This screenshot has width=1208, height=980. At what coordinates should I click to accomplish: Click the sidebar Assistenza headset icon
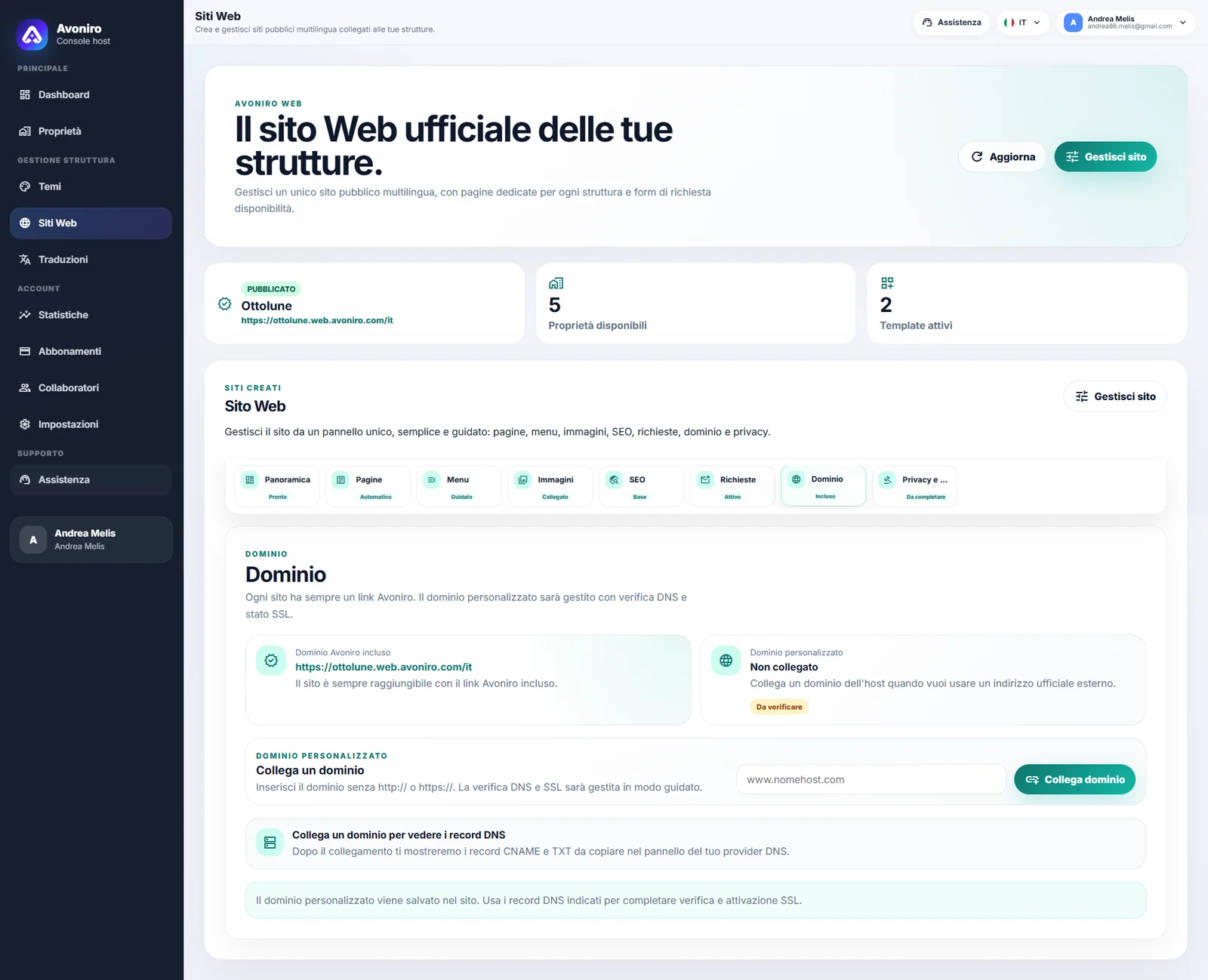25,479
